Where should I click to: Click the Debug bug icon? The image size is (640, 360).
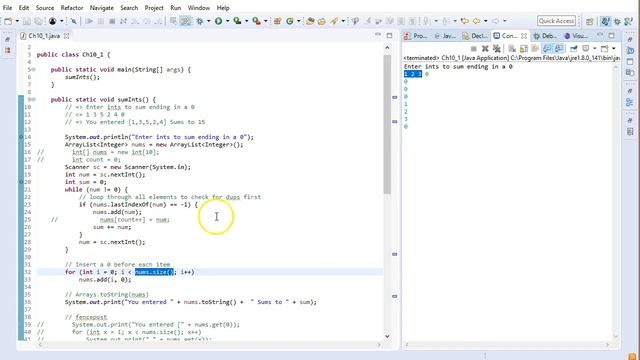200,21
